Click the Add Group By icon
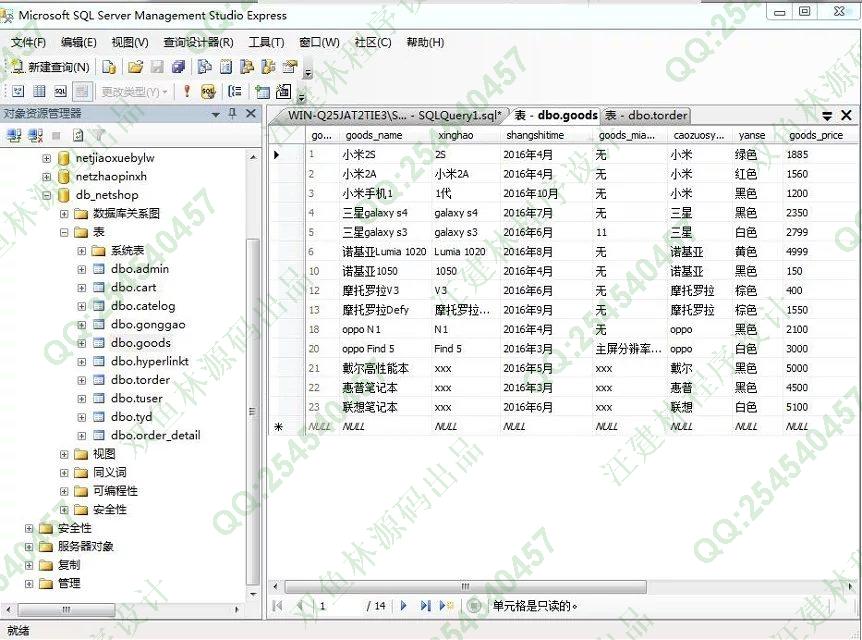The width and height of the screenshot is (862, 640). pyautogui.click(x=235, y=91)
